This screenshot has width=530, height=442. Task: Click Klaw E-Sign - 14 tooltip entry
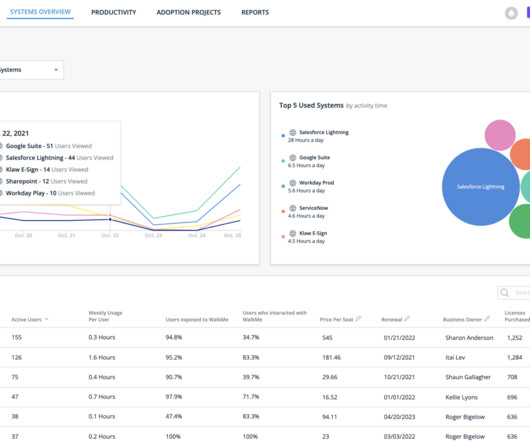tap(47, 170)
